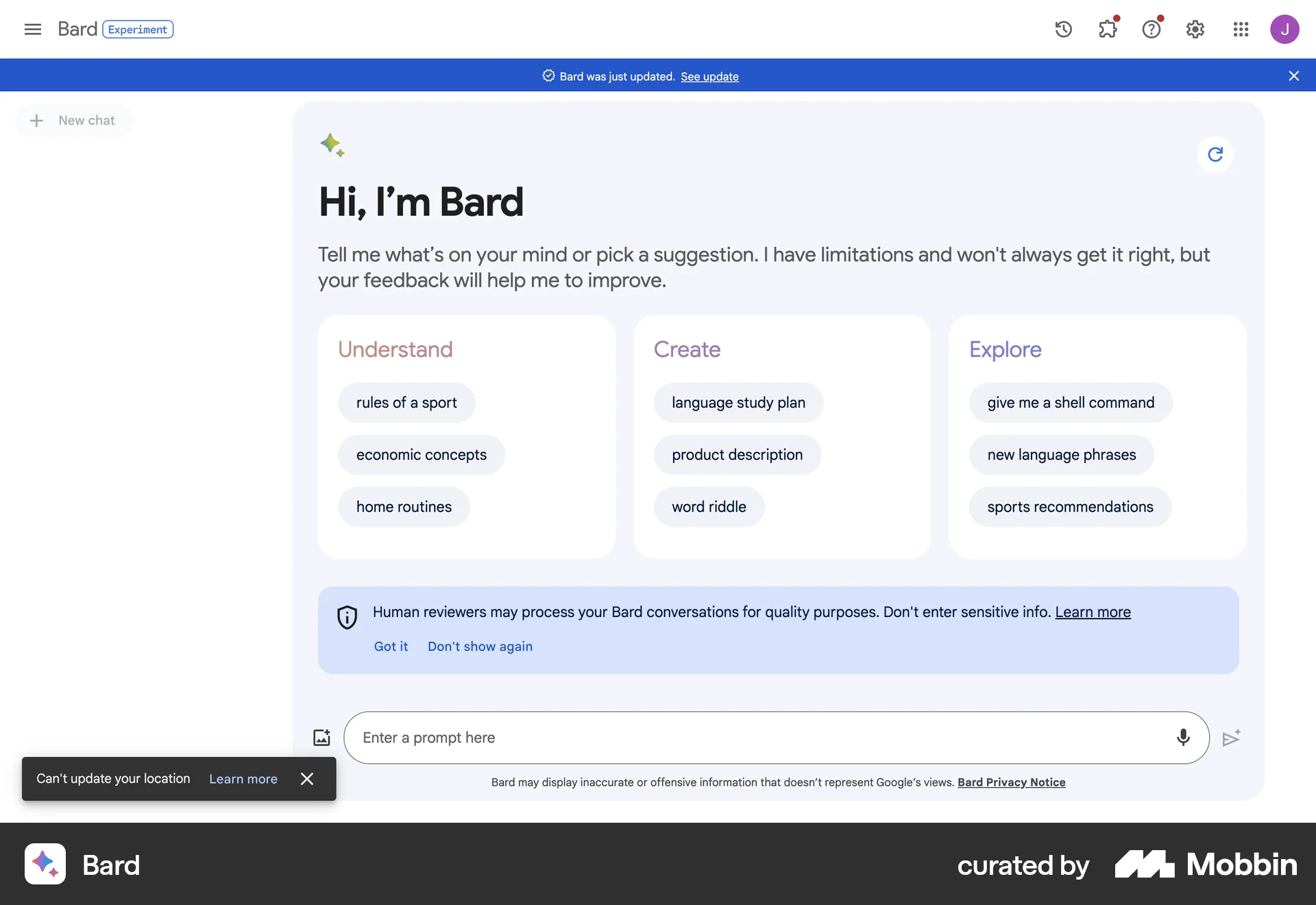This screenshot has height=905, width=1316.
Task: Select the 'word riddle' suggestion
Action: pos(709,507)
